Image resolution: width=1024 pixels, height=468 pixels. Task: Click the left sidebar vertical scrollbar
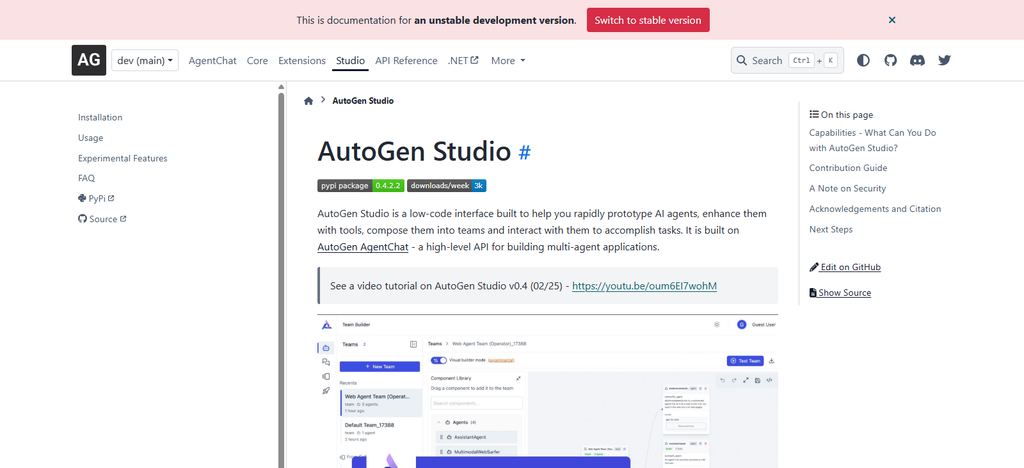pos(281,281)
